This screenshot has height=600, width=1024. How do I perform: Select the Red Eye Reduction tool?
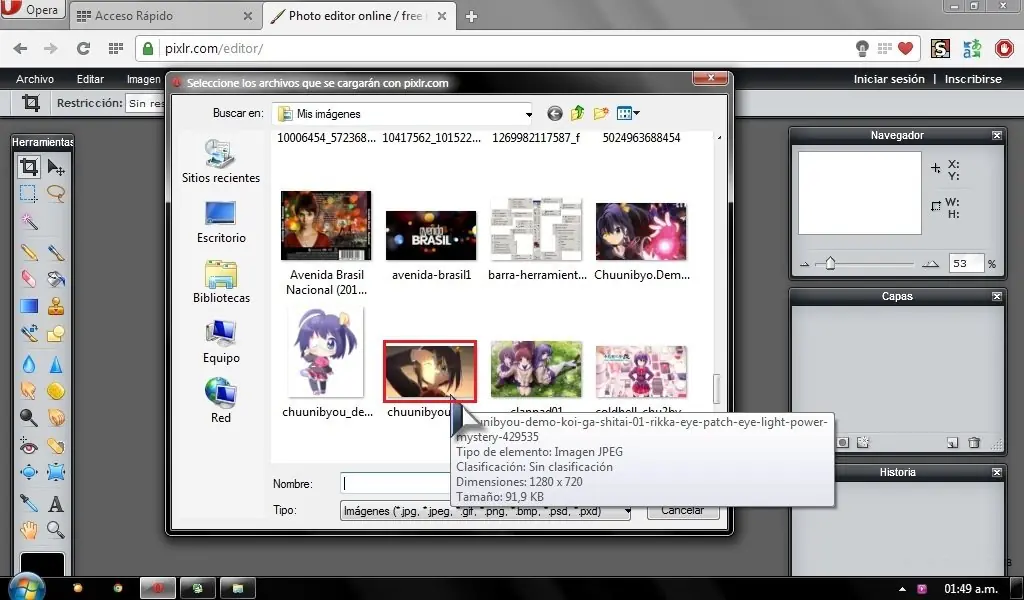pyautogui.click(x=29, y=446)
